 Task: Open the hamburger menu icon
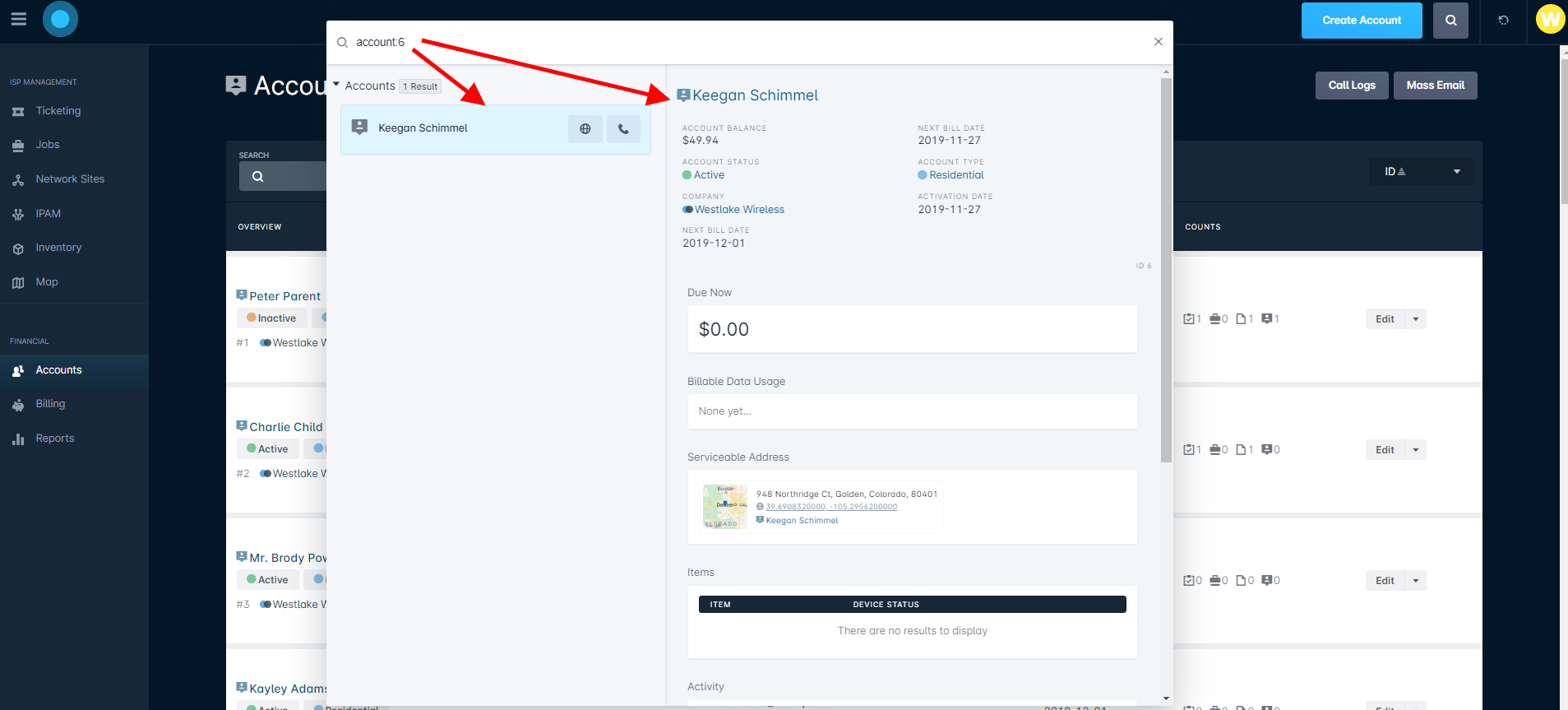[19, 19]
